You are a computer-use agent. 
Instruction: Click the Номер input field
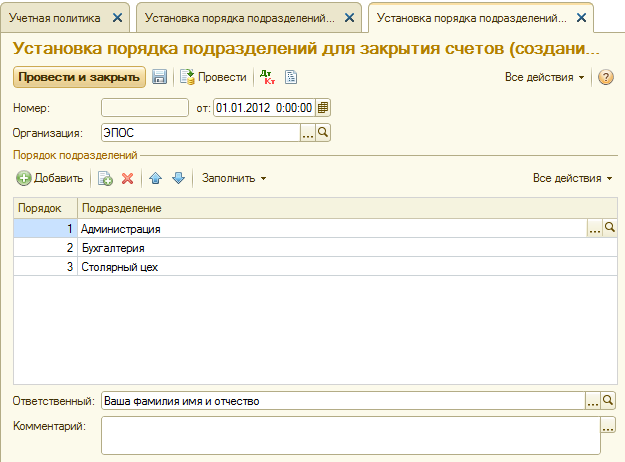click(145, 108)
